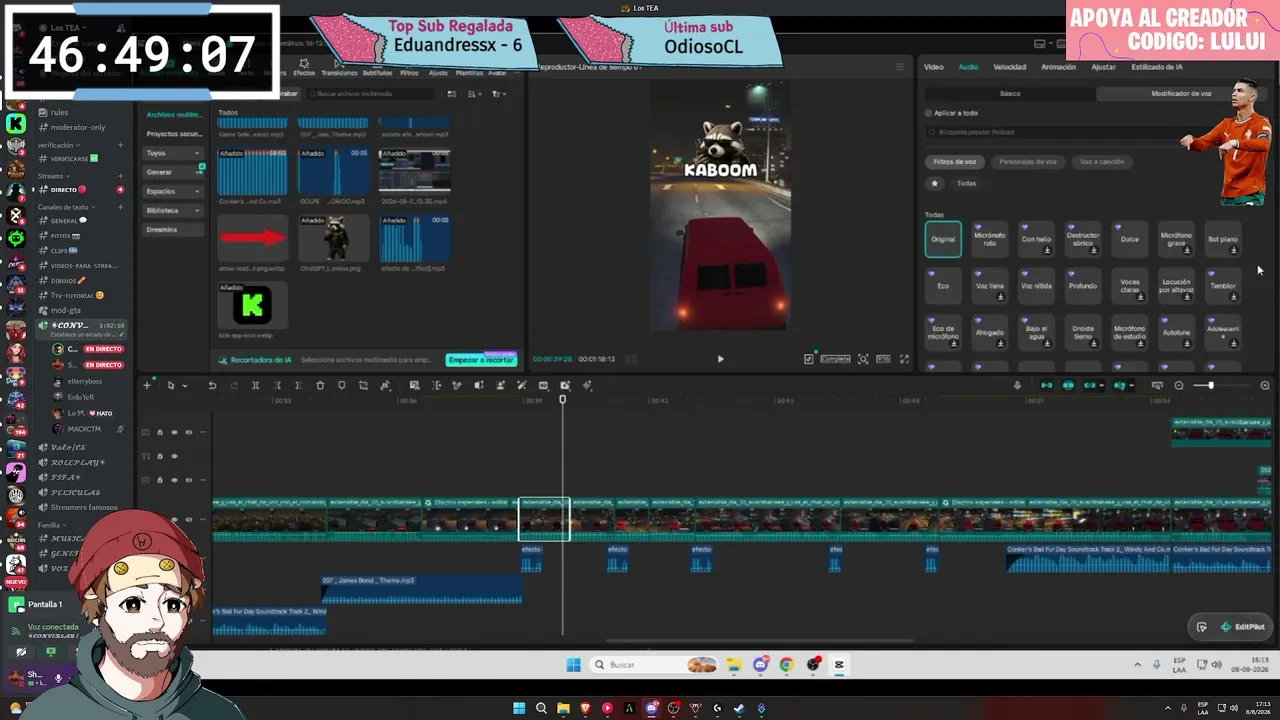This screenshot has height=720, width=1280.
Task: Play the preview in the player panel
Action: [720, 359]
